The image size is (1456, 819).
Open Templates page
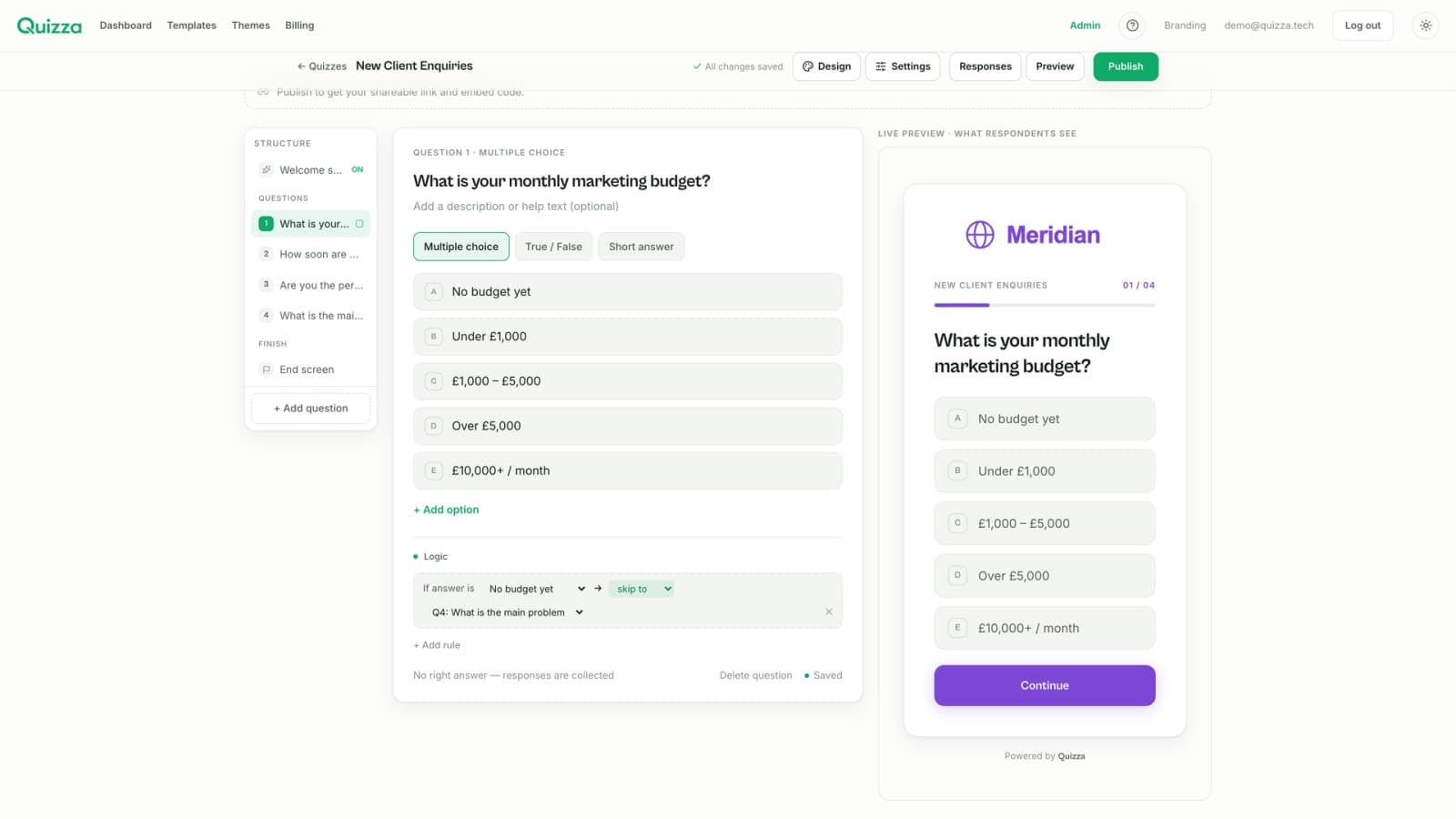[191, 25]
